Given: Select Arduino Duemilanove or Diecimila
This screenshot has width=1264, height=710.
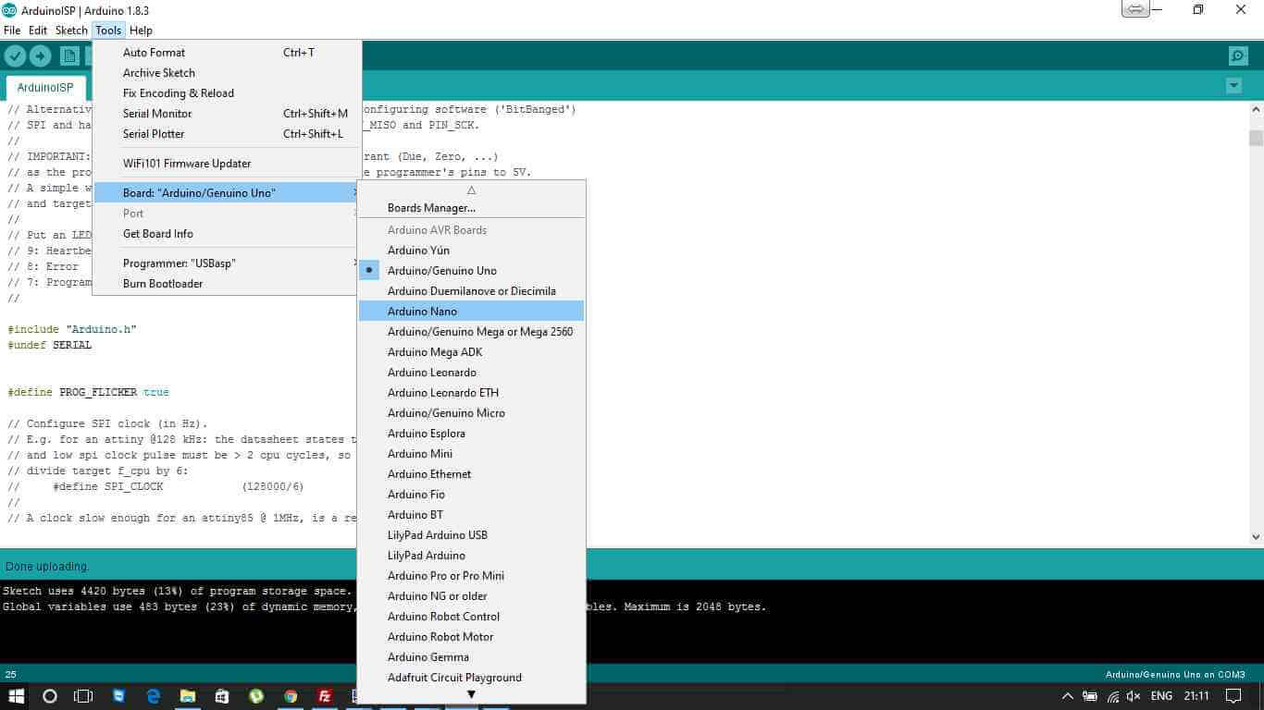Looking at the screenshot, I should (472, 291).
